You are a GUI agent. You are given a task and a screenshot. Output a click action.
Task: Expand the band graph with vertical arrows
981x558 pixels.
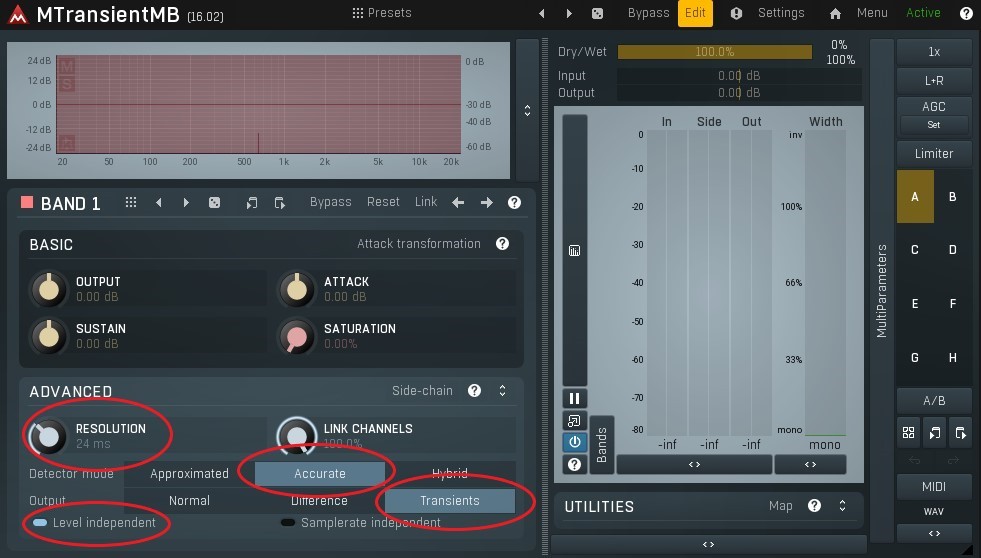(527, 111)
